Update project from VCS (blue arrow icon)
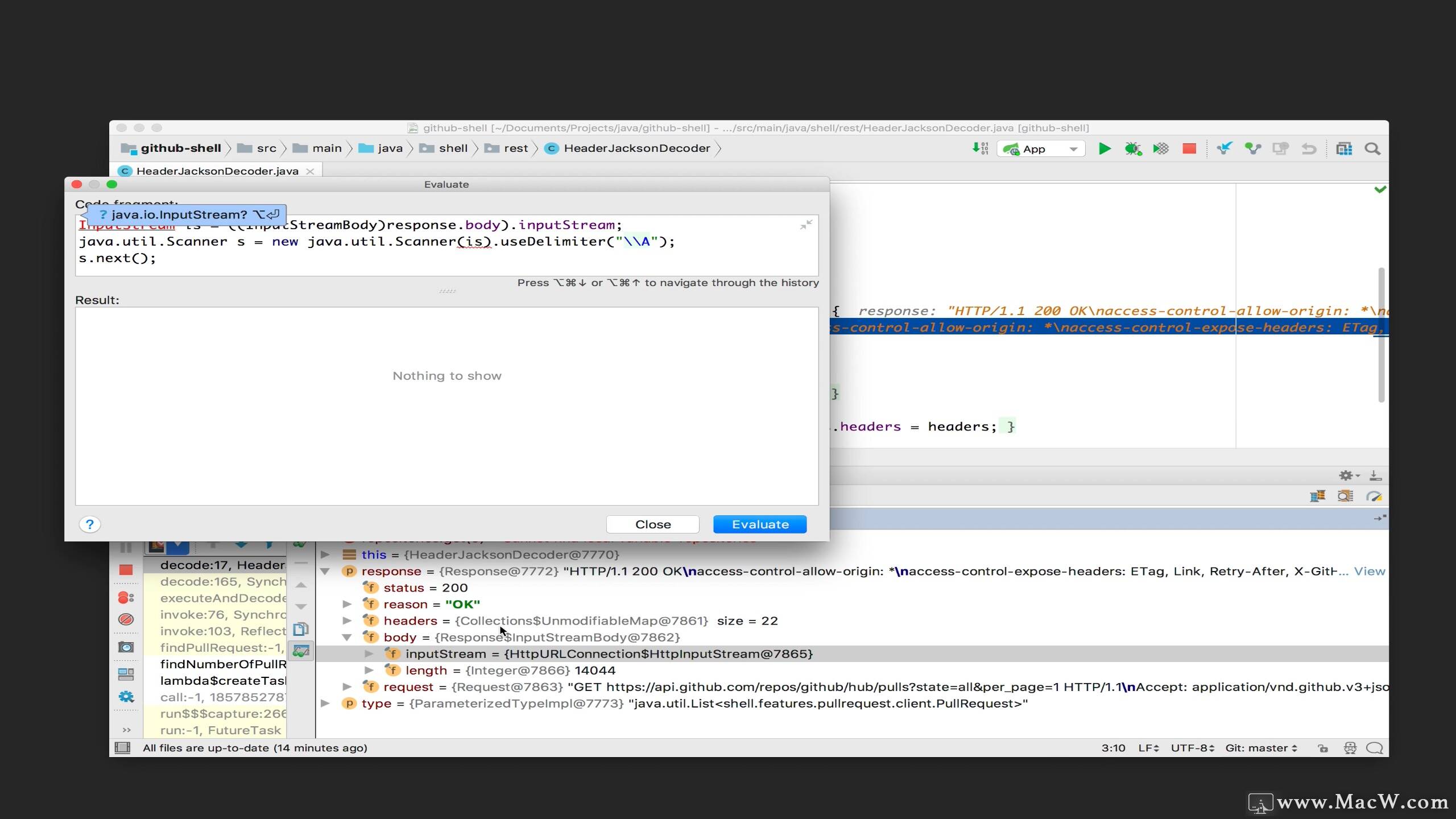Screen dimensions: 1456x819 pos(1224,148)
